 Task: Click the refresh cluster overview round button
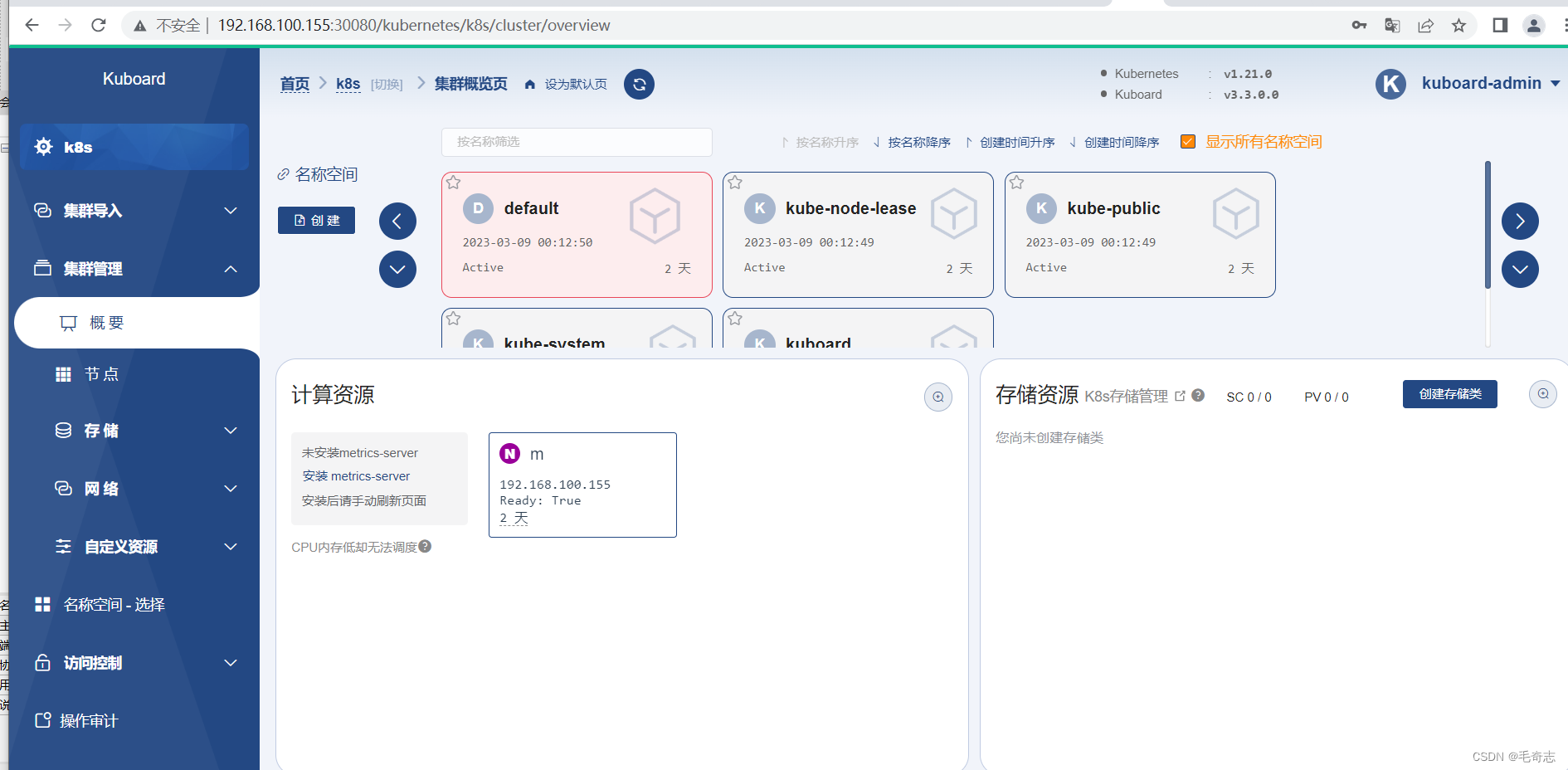(639, 84)
